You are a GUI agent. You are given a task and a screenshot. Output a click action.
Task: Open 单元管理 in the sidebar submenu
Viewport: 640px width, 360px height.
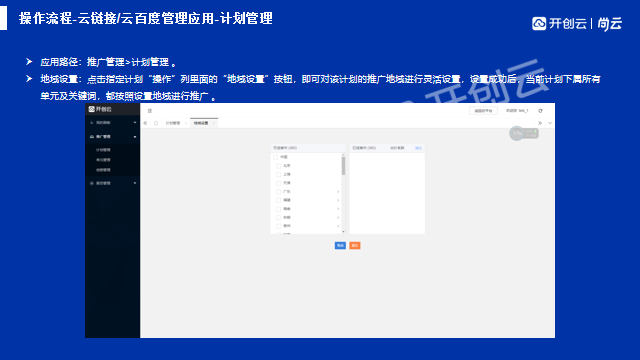point(103,160)
